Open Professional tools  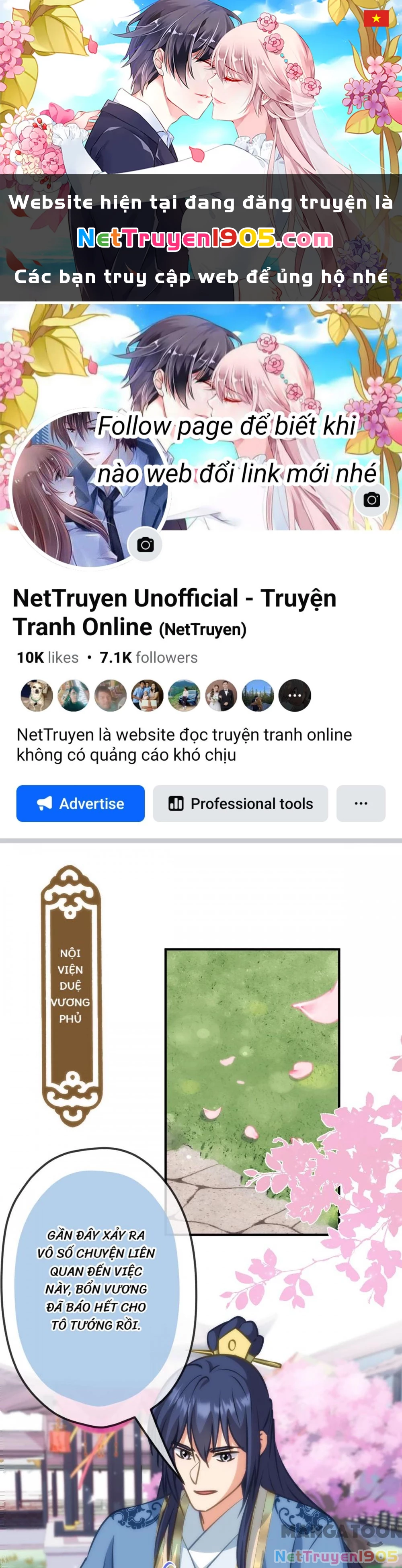coord(240,803)
